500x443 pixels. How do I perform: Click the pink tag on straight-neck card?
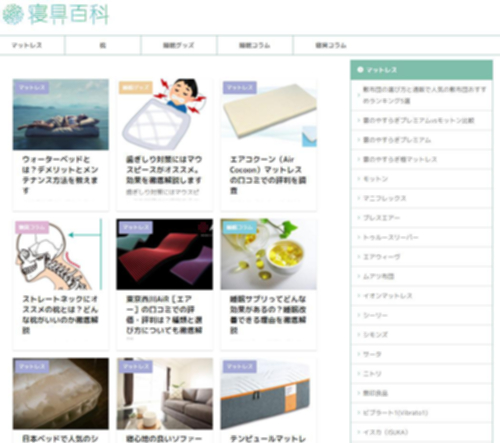[31, 227]
